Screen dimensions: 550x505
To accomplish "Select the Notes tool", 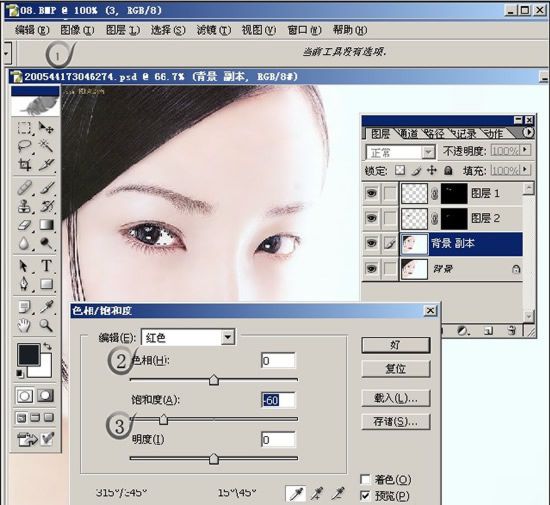I will 24,308.
